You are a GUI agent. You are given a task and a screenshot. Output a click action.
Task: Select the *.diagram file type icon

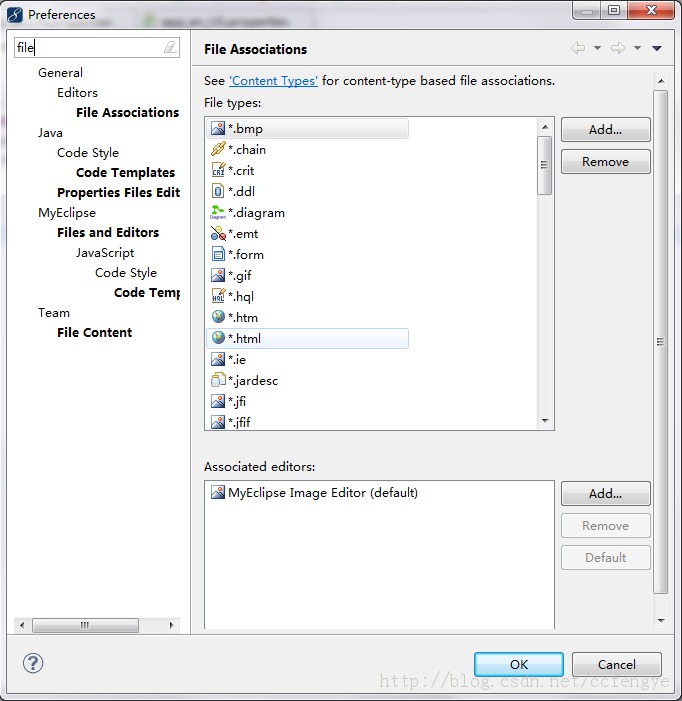[x=218, y=213]
